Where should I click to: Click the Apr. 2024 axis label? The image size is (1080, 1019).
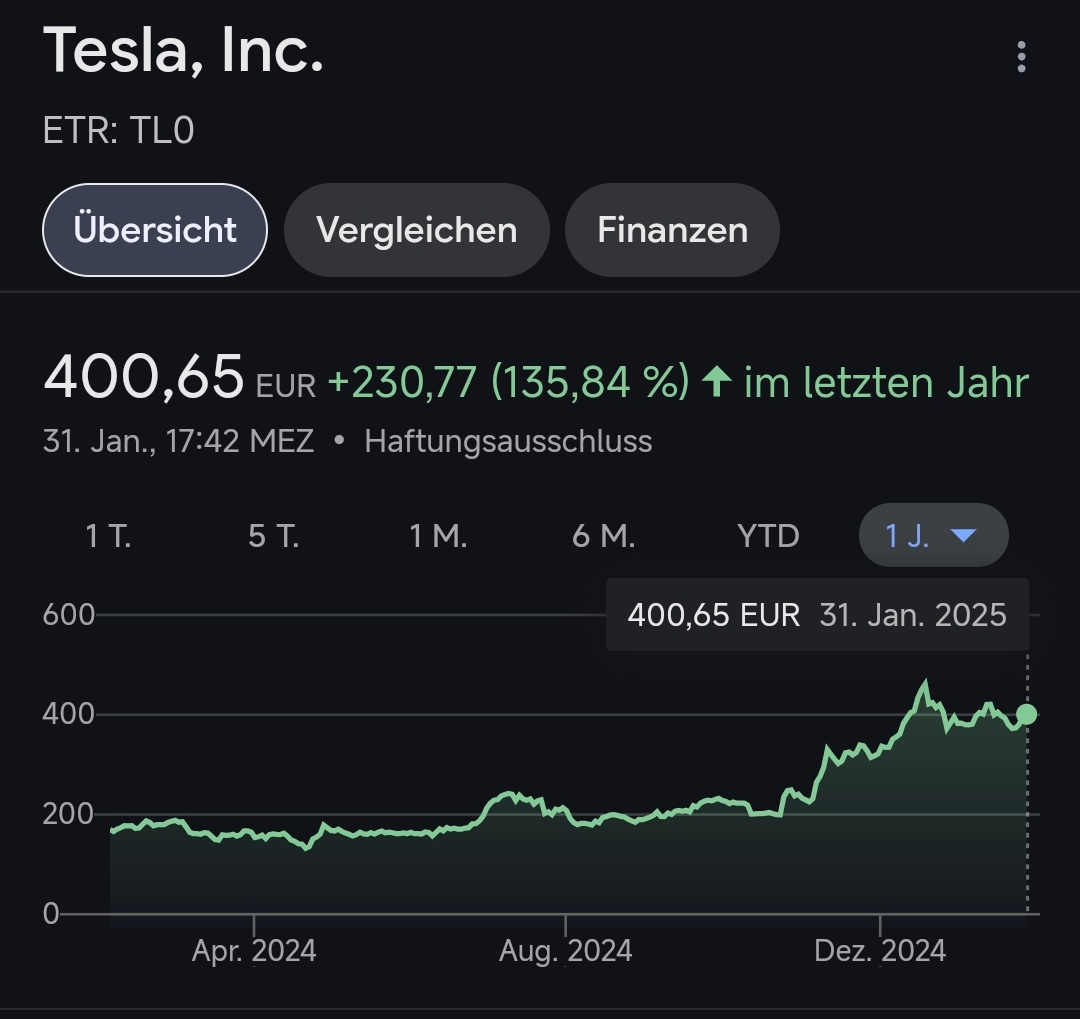254,950
